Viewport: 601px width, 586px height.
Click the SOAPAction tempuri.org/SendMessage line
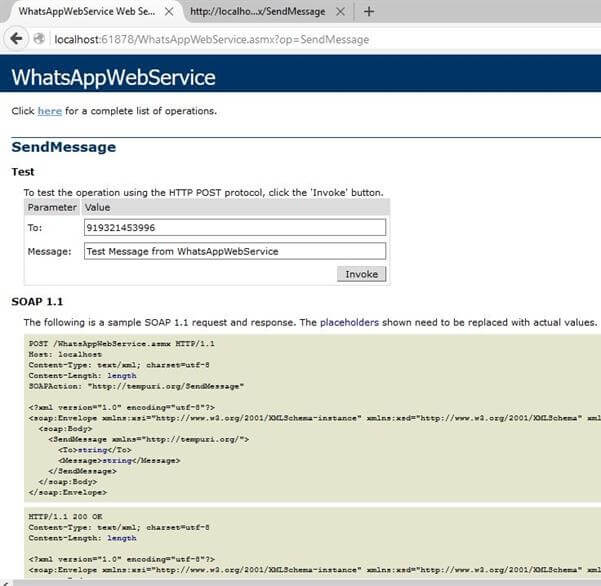pyautogui.click(x=136, y=386)
